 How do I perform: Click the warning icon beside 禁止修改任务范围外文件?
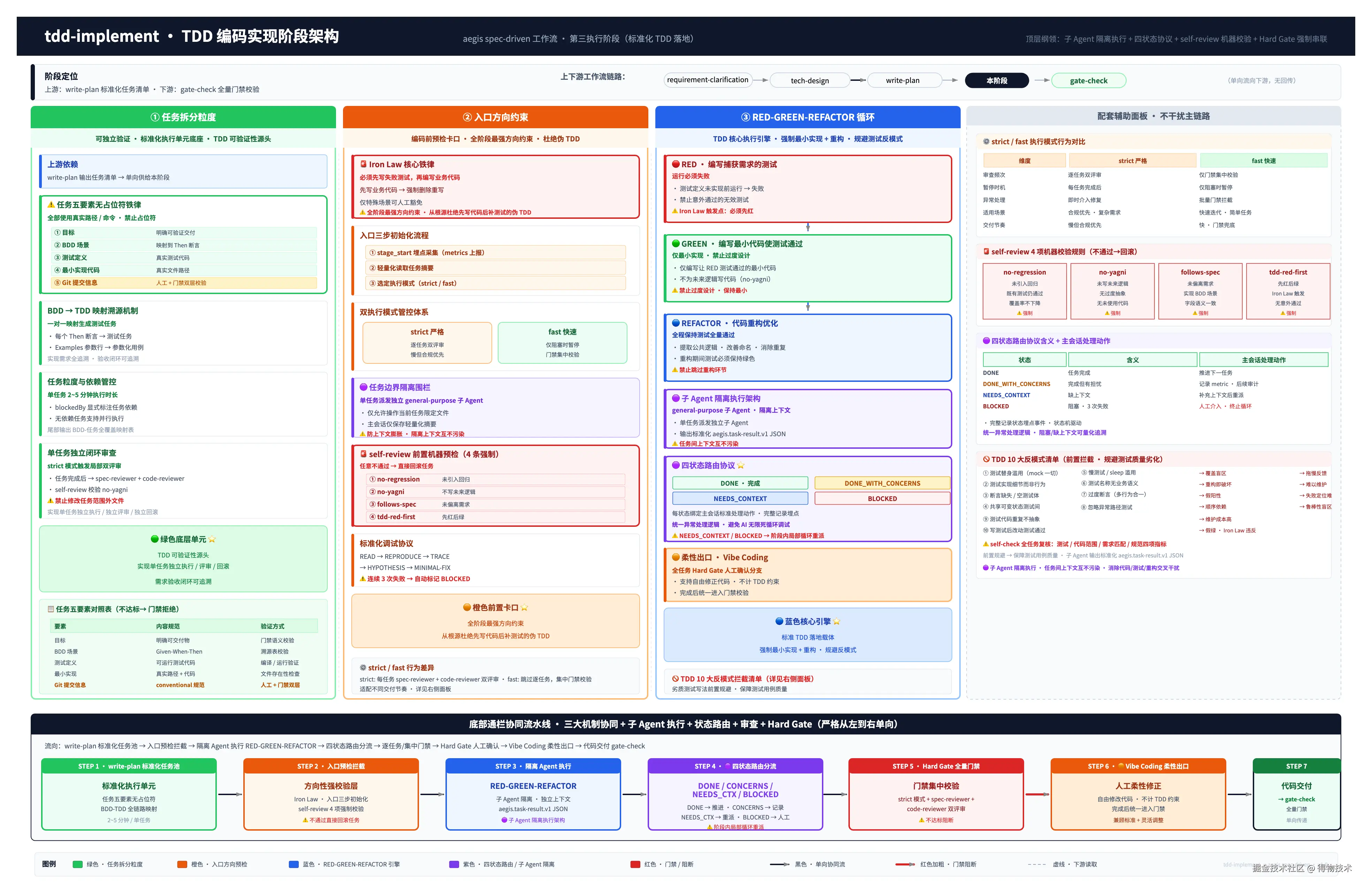click(x=50, y=501)
